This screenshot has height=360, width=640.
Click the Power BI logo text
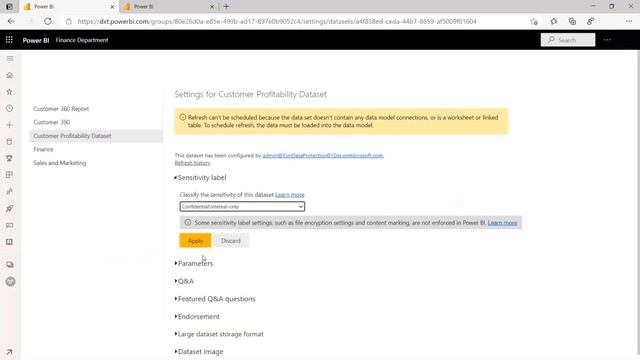click(36, 40)
